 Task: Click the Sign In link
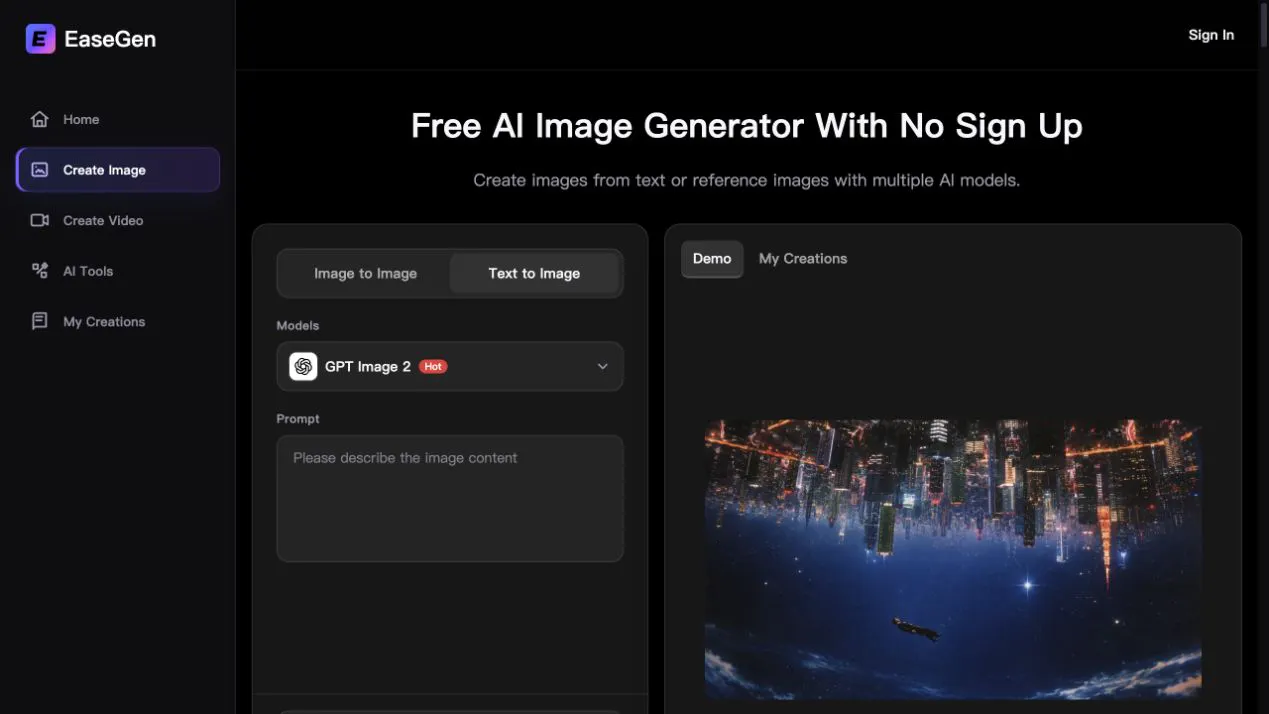1211,35
